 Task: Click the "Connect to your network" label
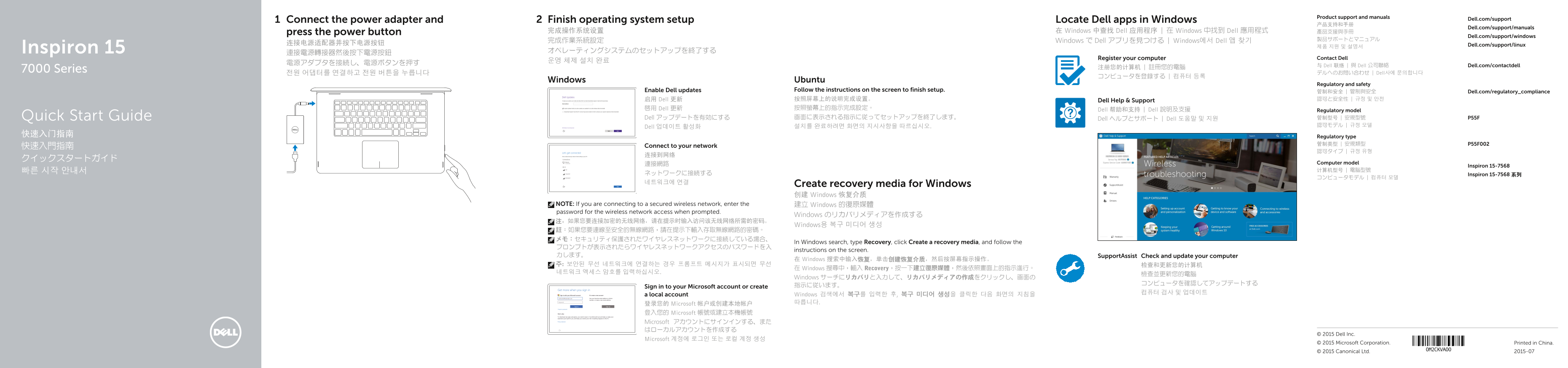pos(681,146)
